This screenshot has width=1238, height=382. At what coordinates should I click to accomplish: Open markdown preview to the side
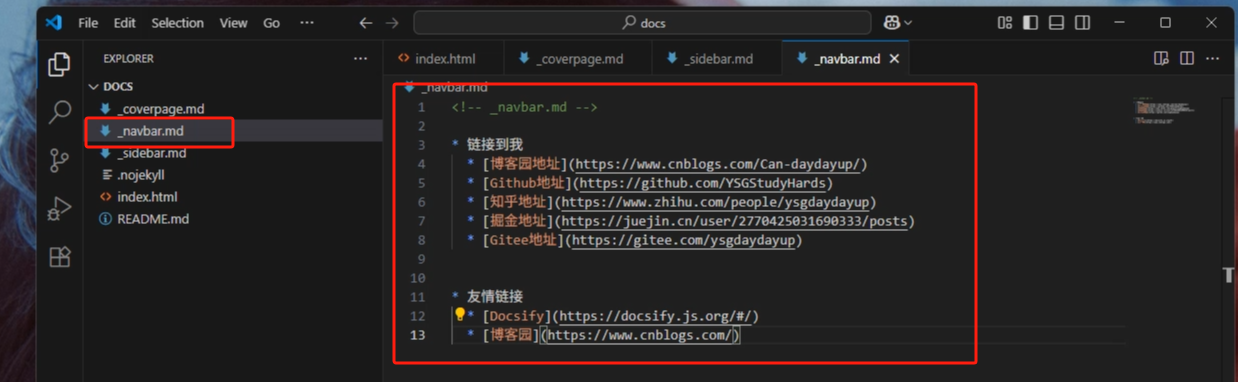click(x=1161, y=59)
